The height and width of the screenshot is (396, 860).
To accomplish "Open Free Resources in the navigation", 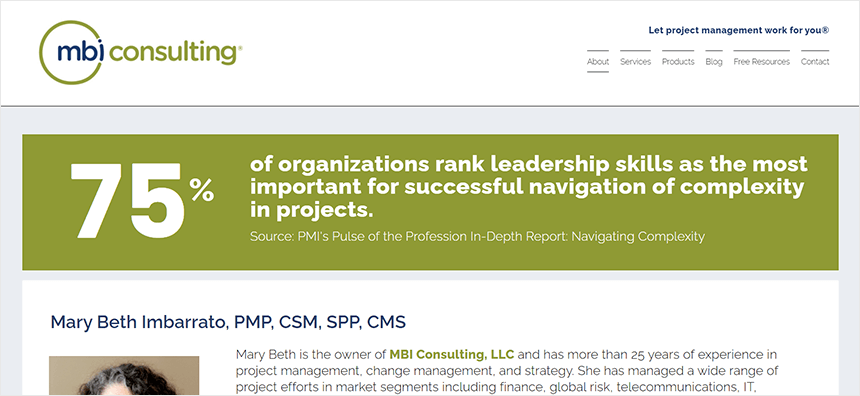I will coord(761,61).
